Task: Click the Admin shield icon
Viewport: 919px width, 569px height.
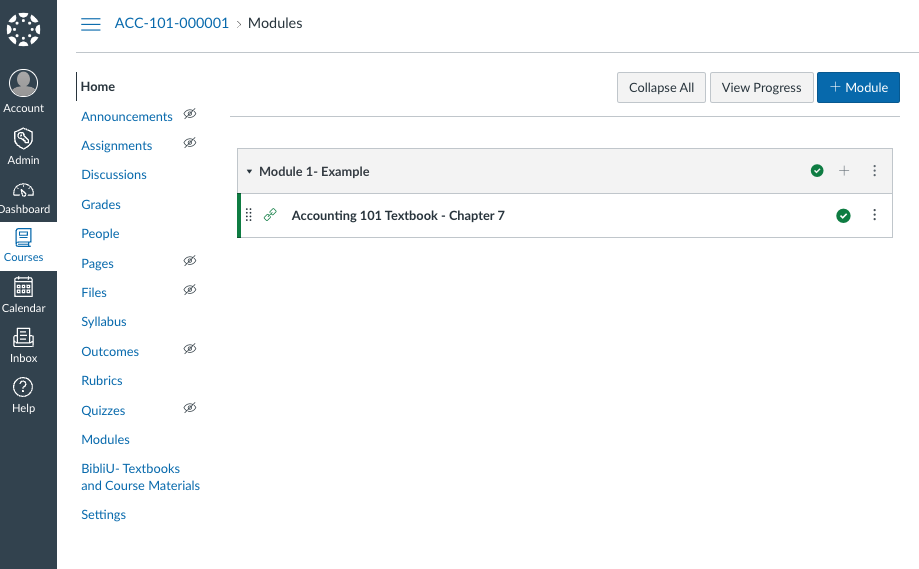Action: click(x=24, y=139)
